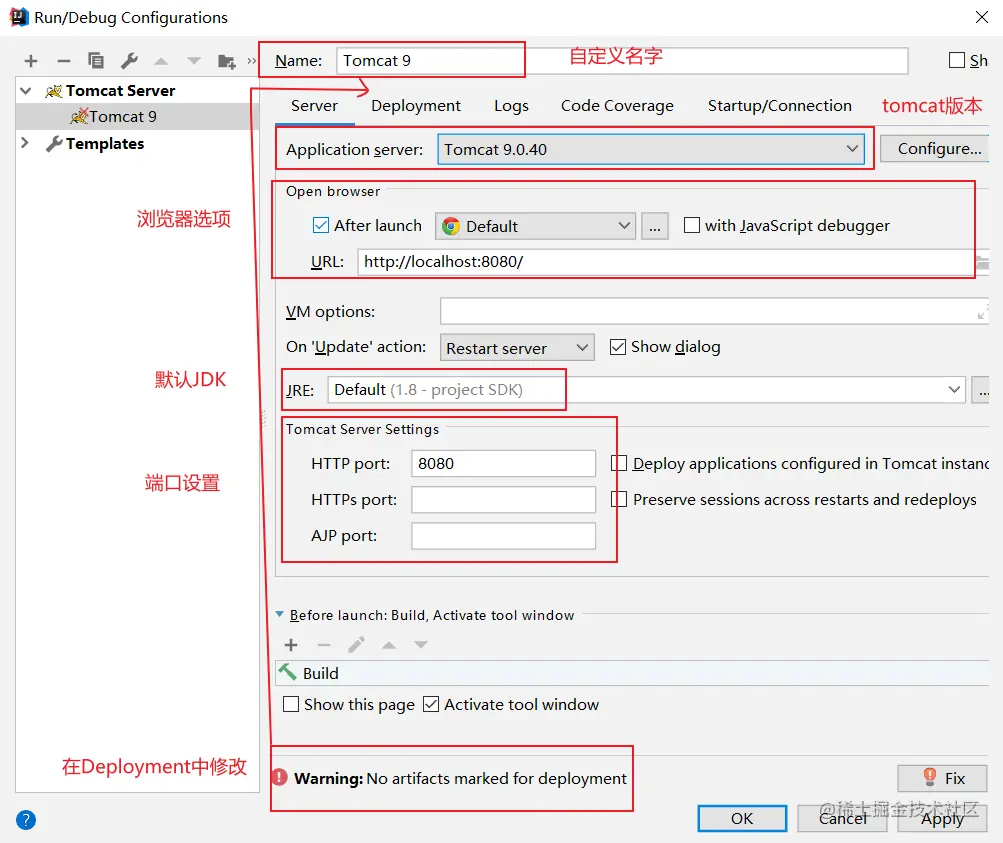This screenshot has height=843, width=1003.
Task: Remove before launch task minus icon
Action: click(x=324, y=645)
